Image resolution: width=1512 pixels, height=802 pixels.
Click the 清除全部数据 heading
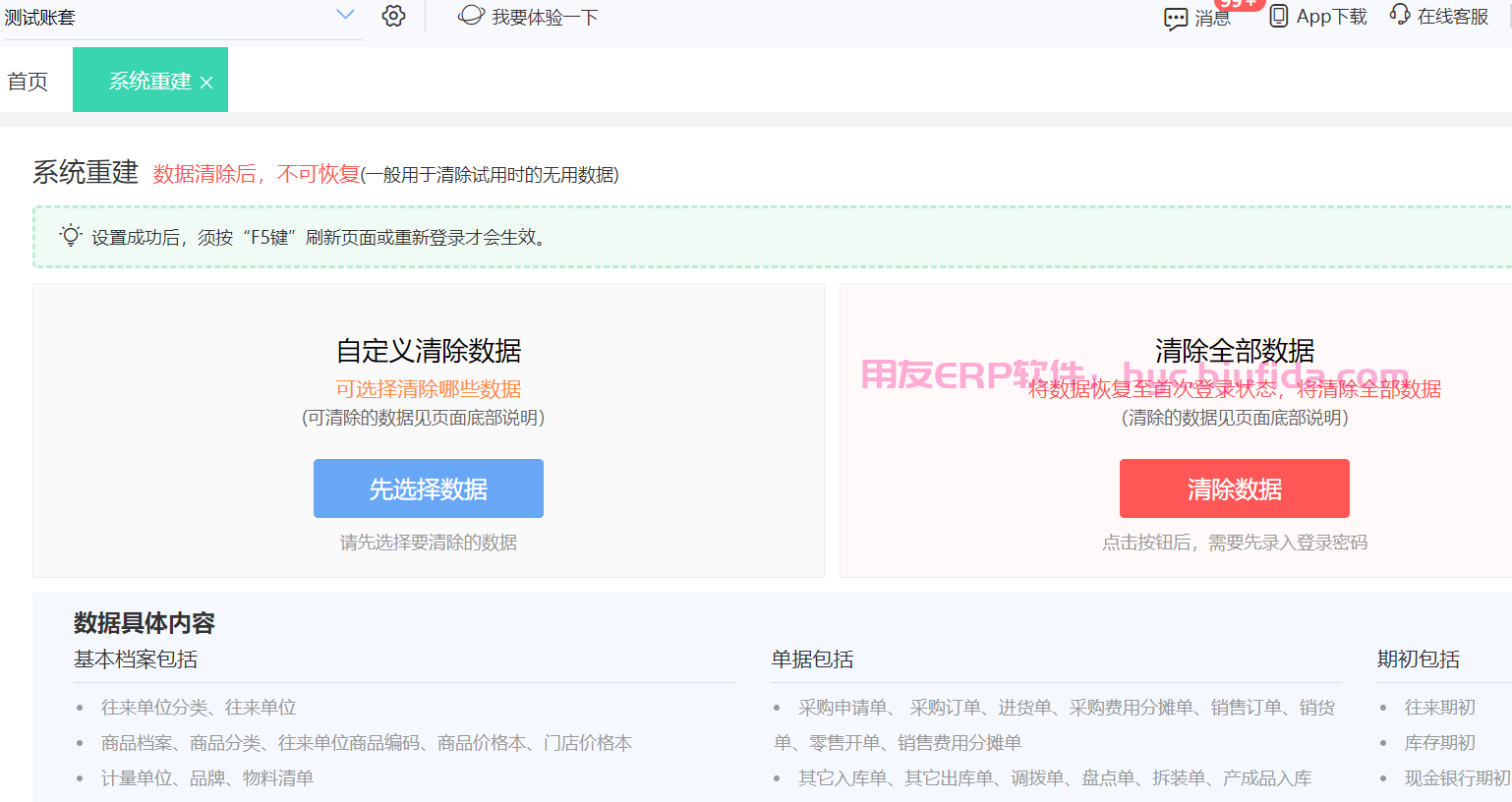[1235, 351]
